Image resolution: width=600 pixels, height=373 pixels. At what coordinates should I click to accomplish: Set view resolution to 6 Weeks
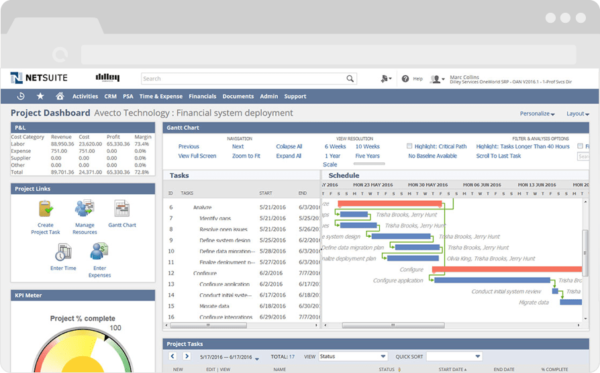335,147
